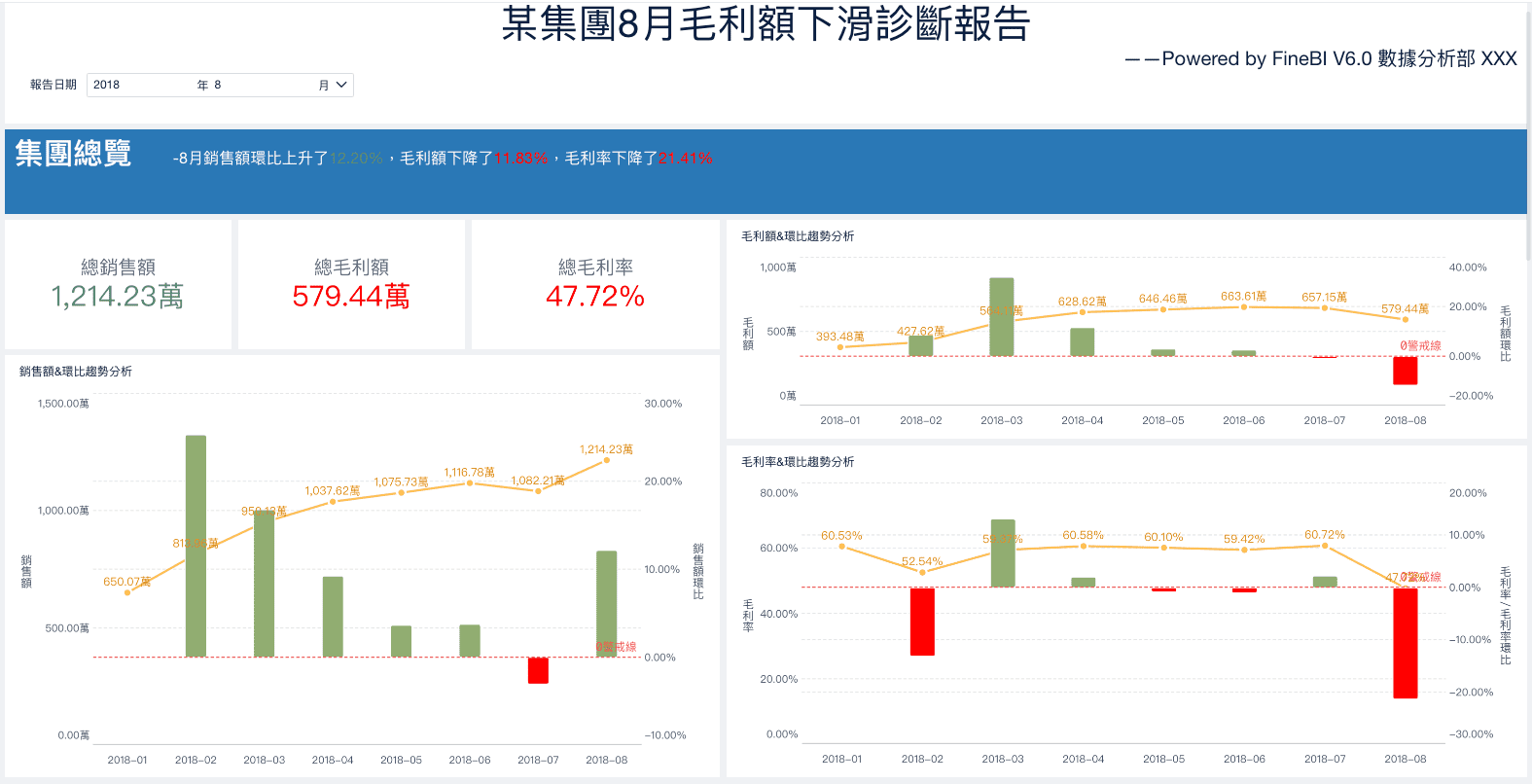
Task: Click the 663.61萬 data label in gross profit chart
Action: pos(1244,296)
